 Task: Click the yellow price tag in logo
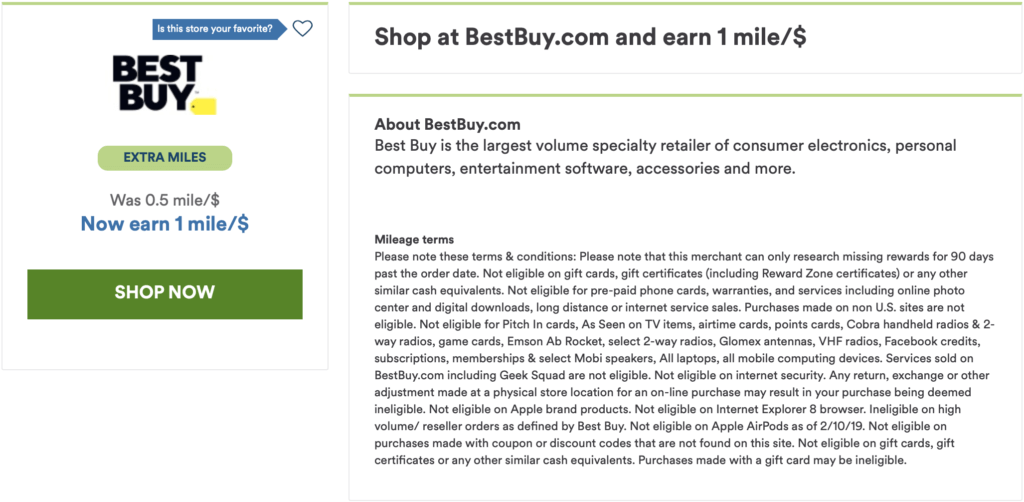(x=204, y=106)
